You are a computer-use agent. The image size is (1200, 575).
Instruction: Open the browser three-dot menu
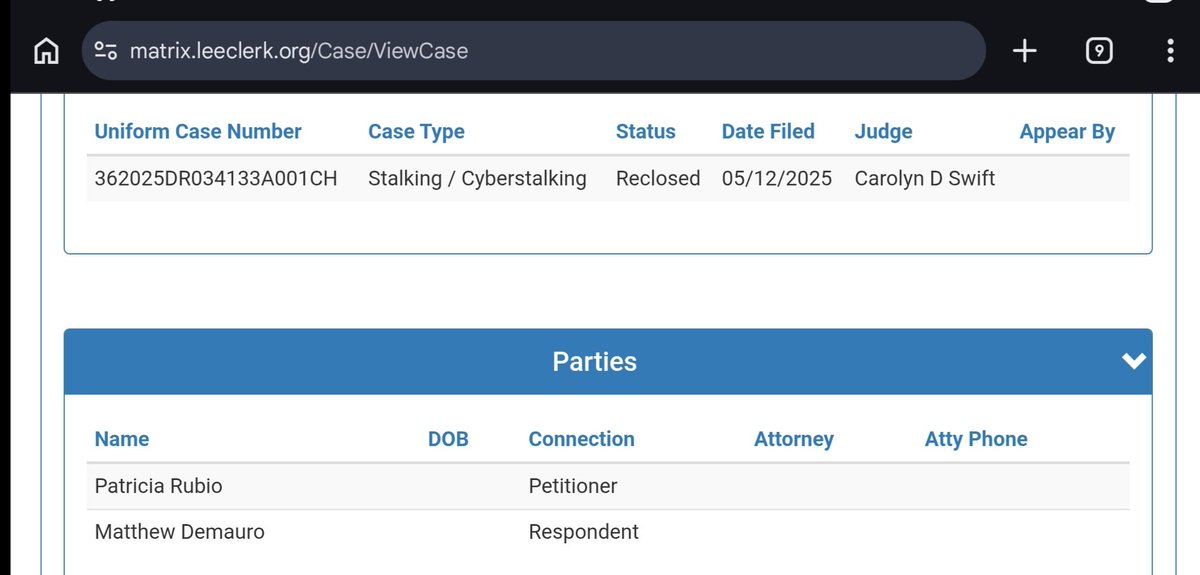[x=1170, y=51]
